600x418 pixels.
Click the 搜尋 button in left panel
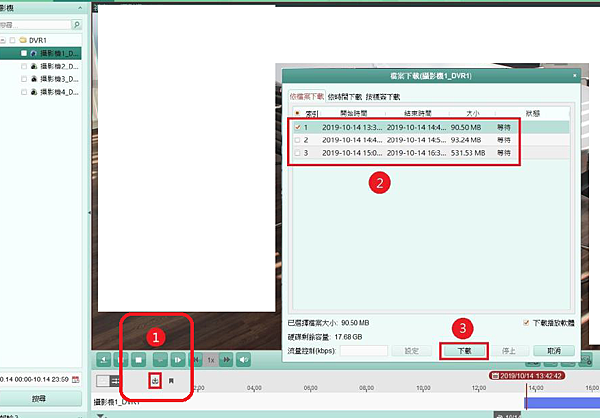point(39,398)
